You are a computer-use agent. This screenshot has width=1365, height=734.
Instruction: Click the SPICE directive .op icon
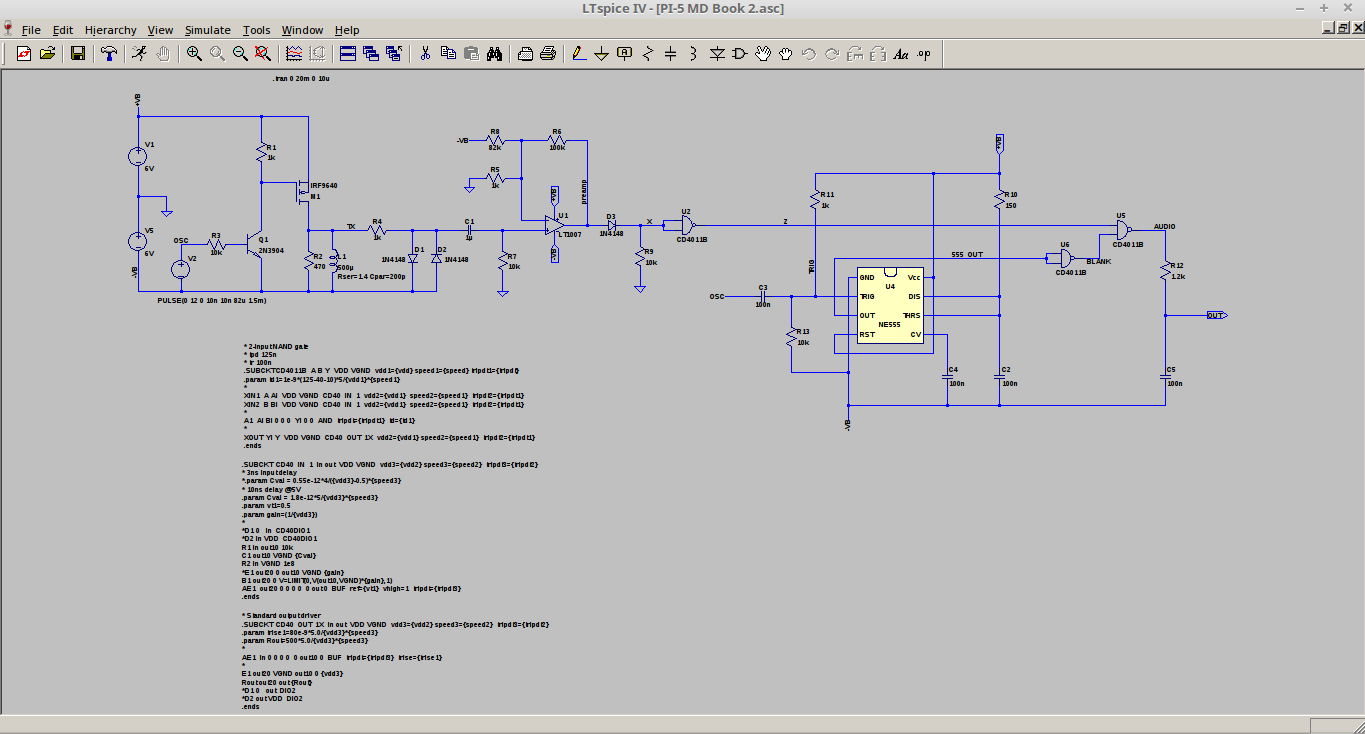tap(924, 54)
